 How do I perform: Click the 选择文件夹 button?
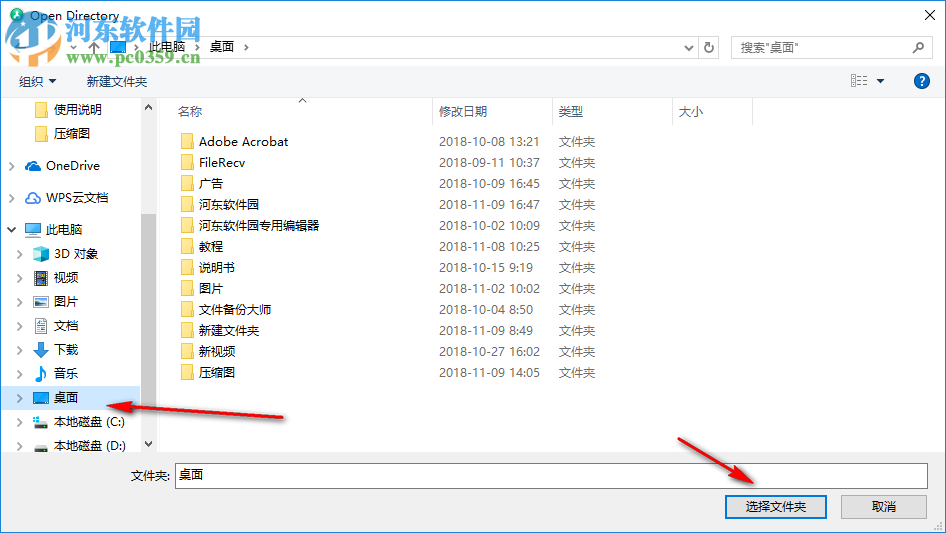tap(775, 506)
